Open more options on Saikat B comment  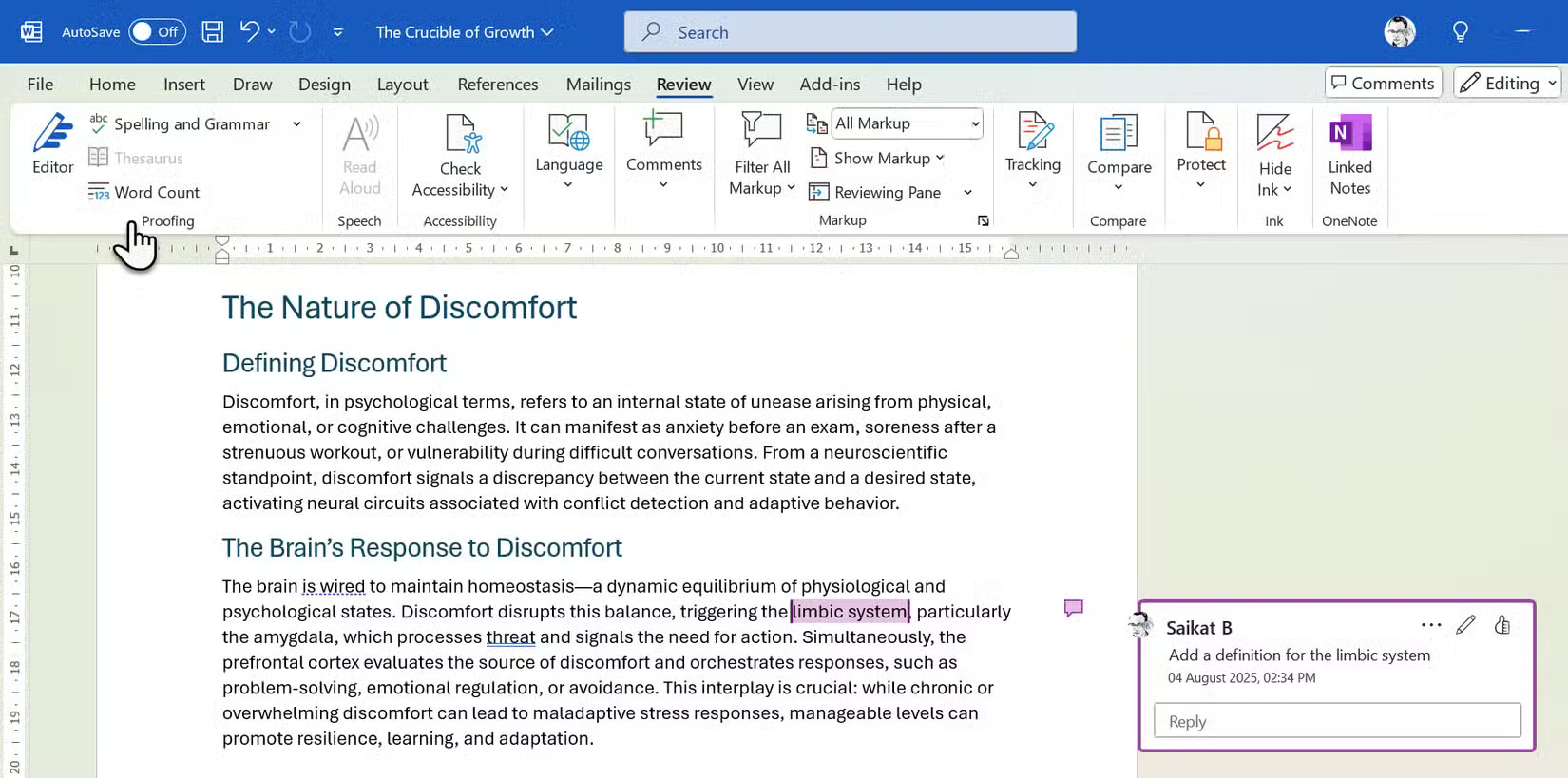[1430, 625]
